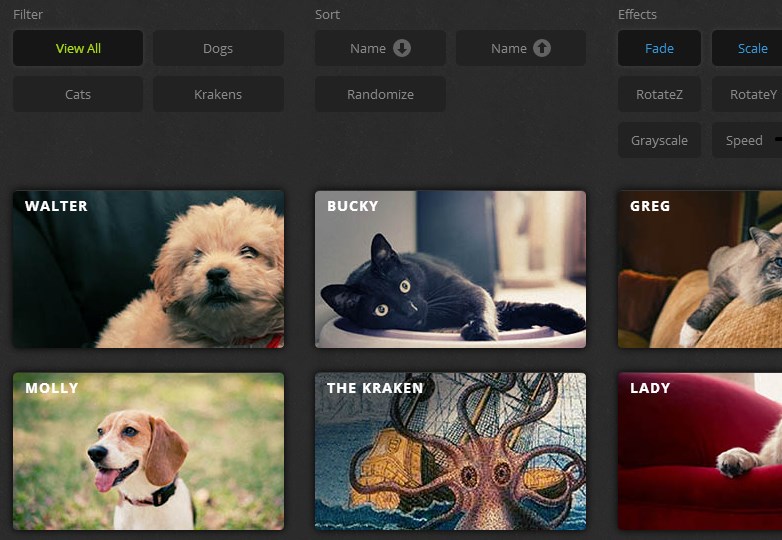Filter the gallery by Dogs
The image size is (782, 540).
click(218, 48)
